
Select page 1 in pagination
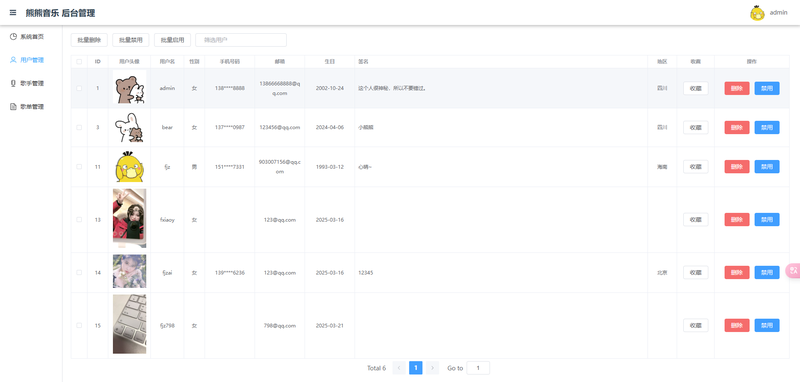pyautogui.click(x=415, y=368)
